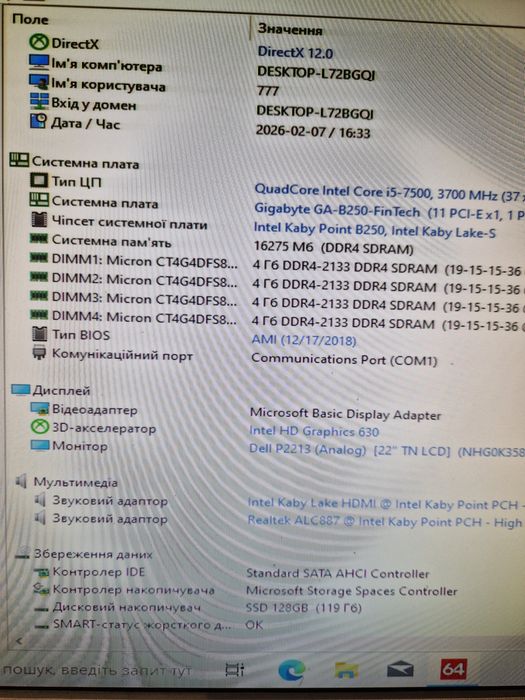Viewport: 525px width, 700px height.
Task: Click the DIMM1 memory module icon
Action: tap(39, 258)
